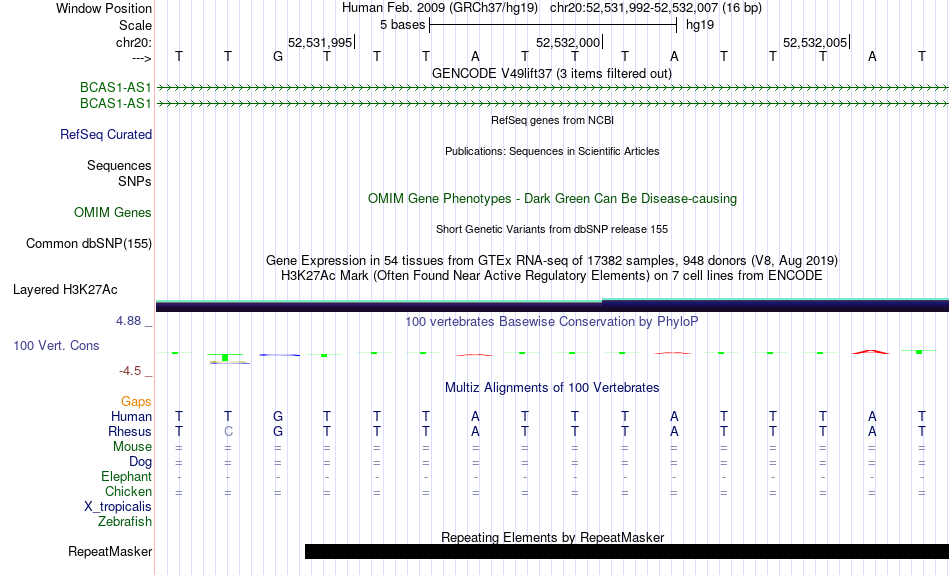Click the Sequences track label
The width and height of the screenshot is (950, 575).
click(119, 165)
